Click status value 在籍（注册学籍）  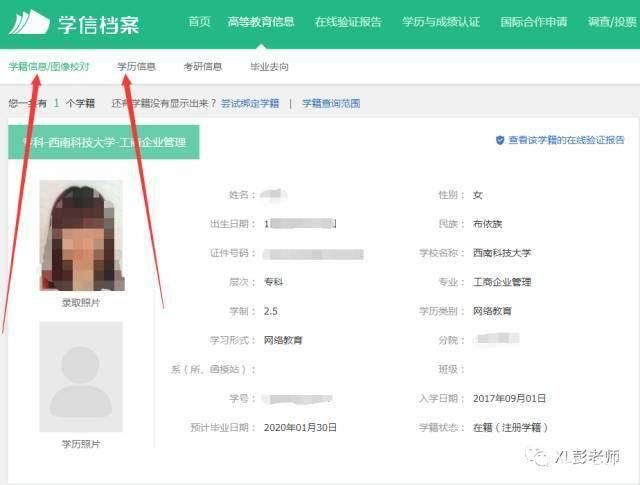click(510, 427)
